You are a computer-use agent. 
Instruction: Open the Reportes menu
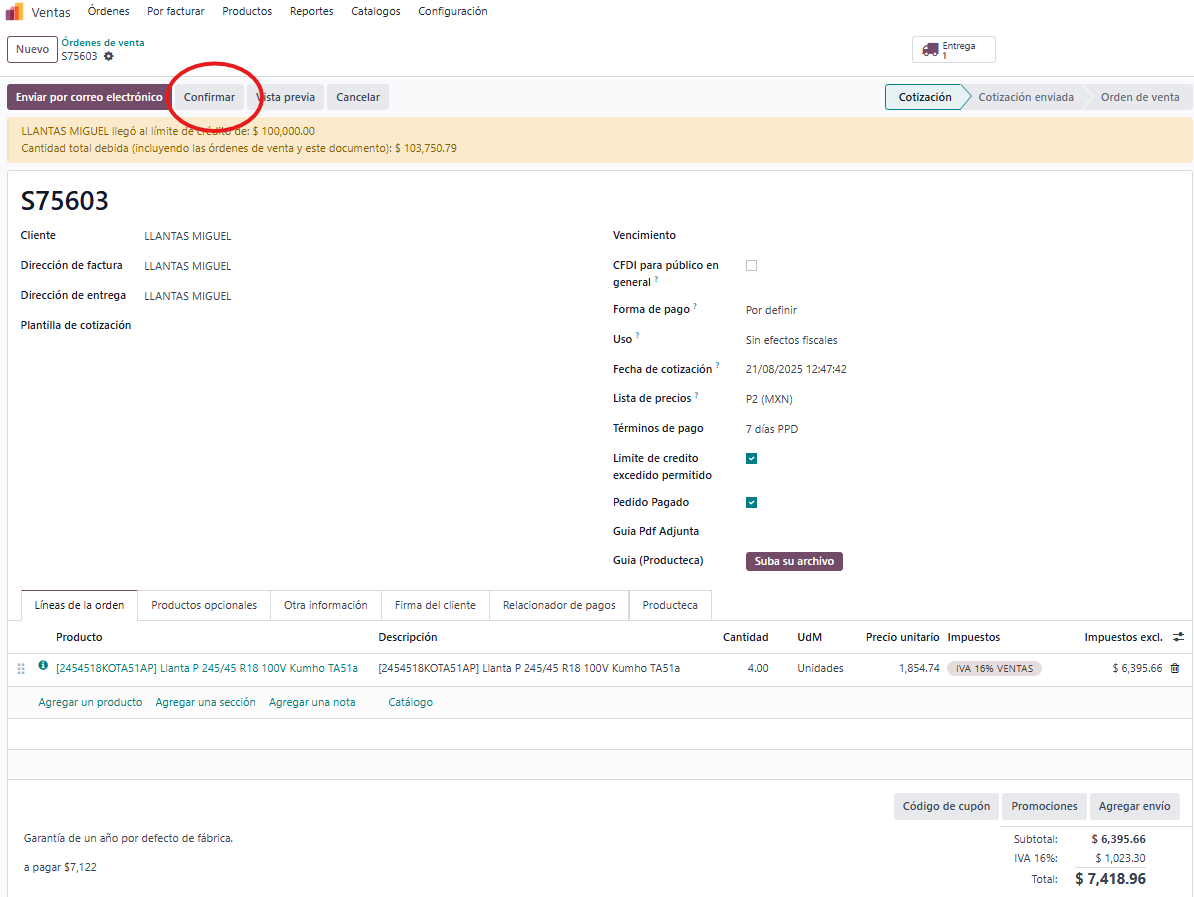click(311, 11)
